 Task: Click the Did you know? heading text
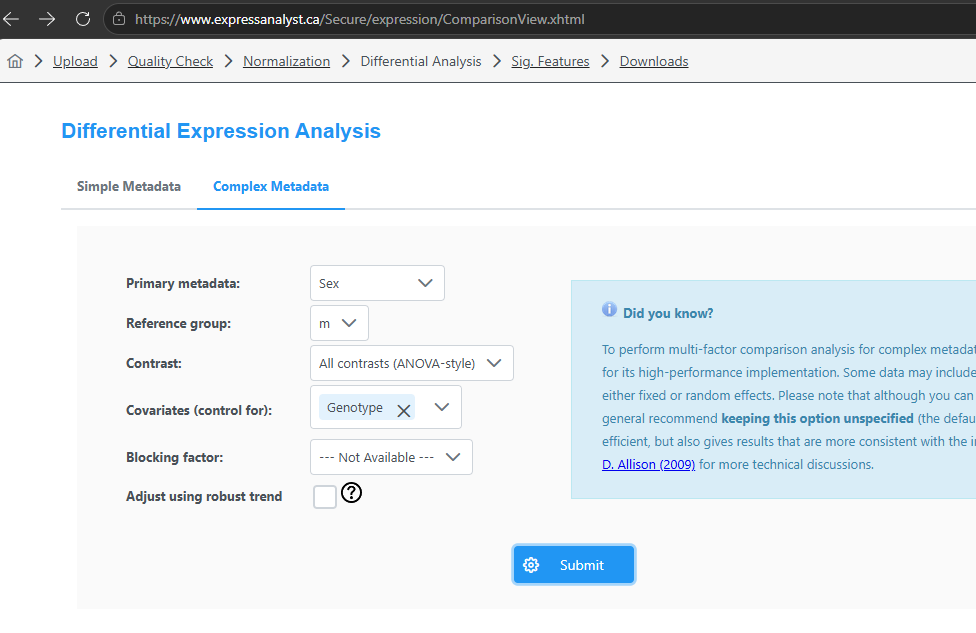pos(668,313)
